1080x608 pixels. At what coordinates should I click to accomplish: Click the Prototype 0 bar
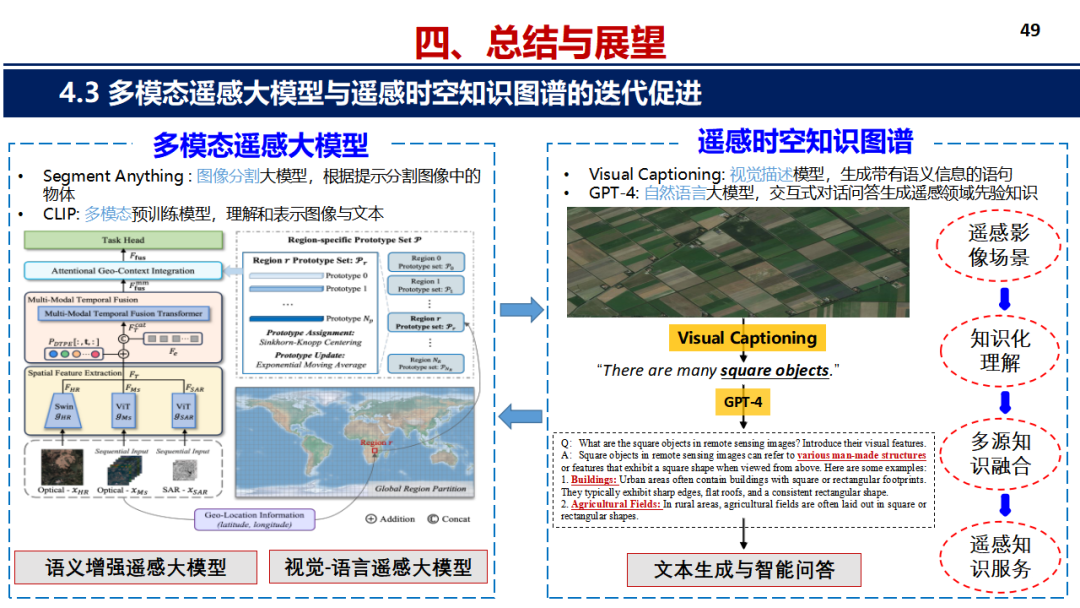286,275
